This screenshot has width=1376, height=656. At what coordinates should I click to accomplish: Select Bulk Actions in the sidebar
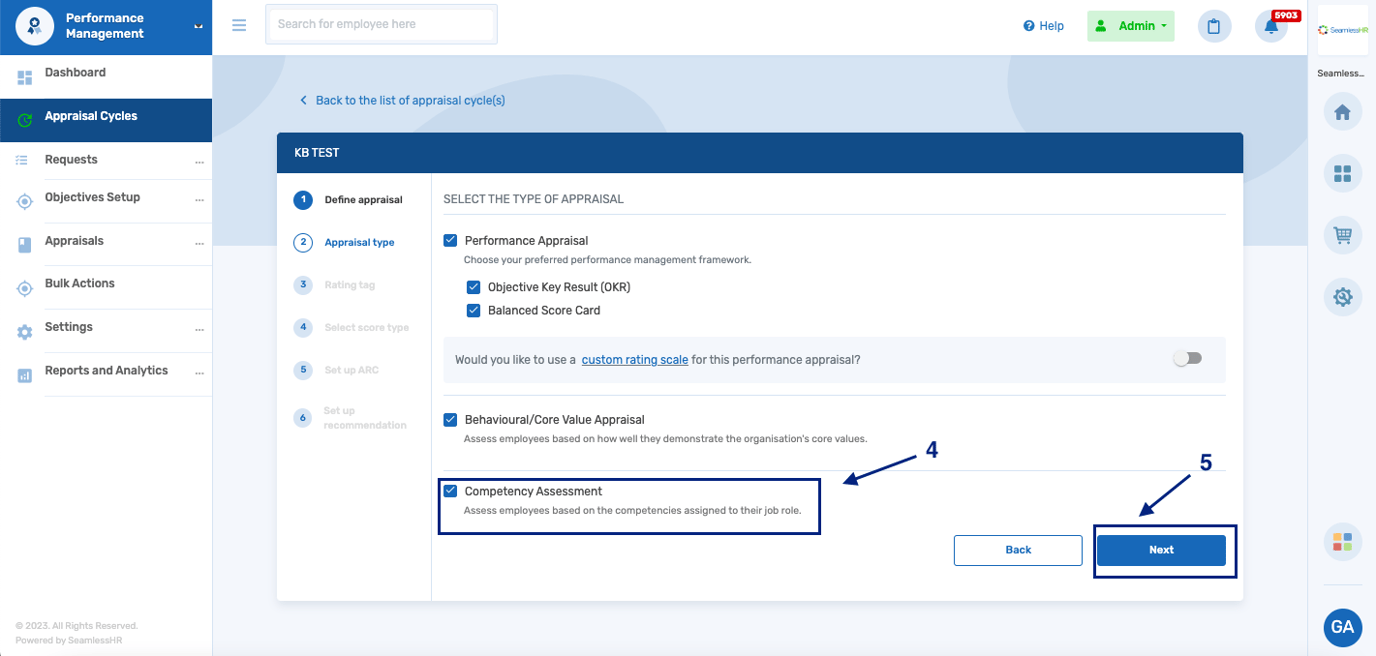pyautogui.click(x=80, y=284)
